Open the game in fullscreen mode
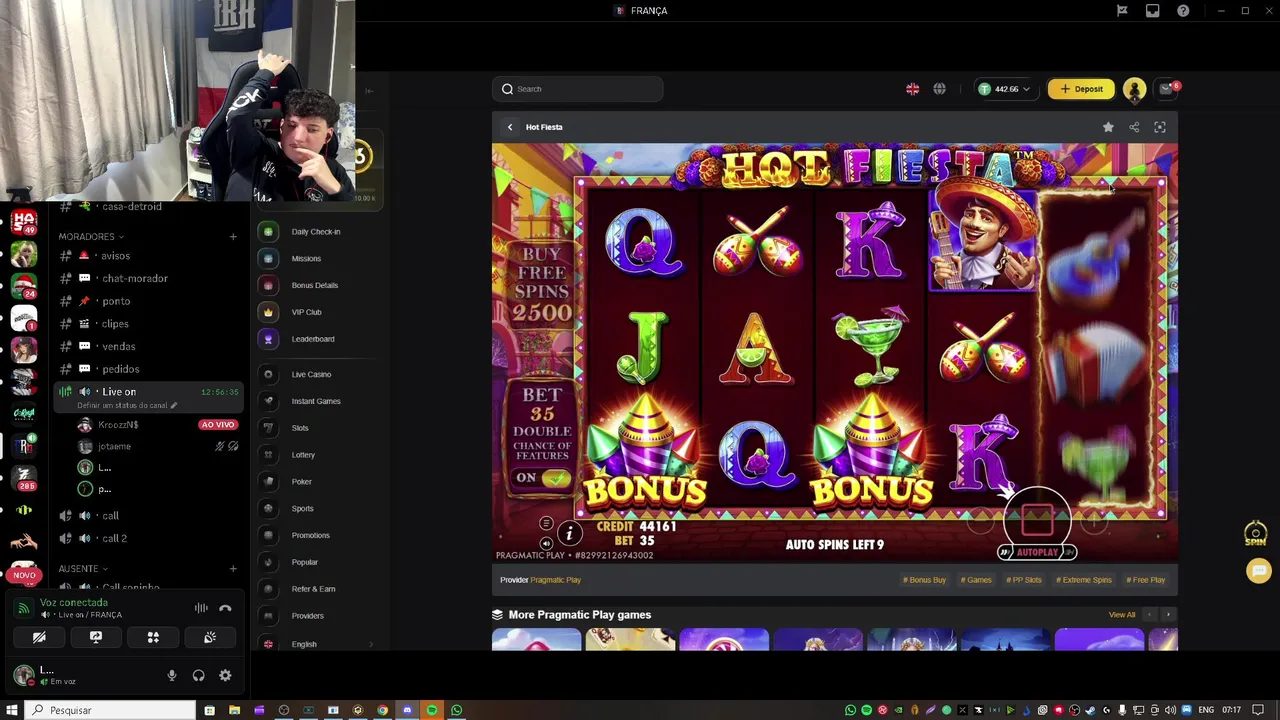Image resolution: width=1280 pixels, height=720 pixels. click(x=1160, y=127)
